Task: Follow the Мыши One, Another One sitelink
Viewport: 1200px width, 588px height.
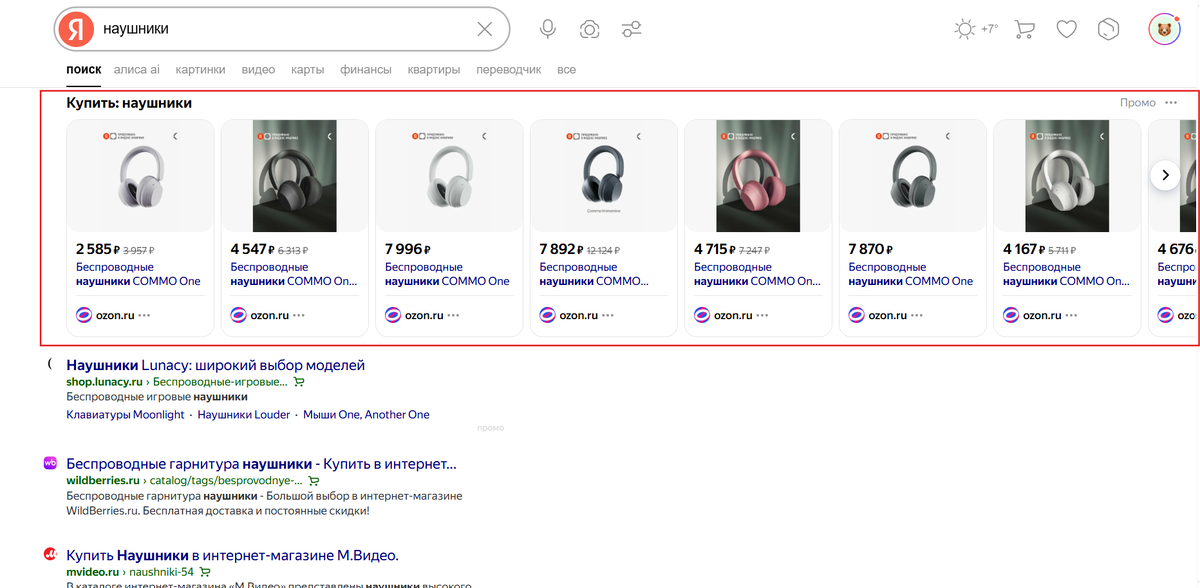Action: click(367, 414)
